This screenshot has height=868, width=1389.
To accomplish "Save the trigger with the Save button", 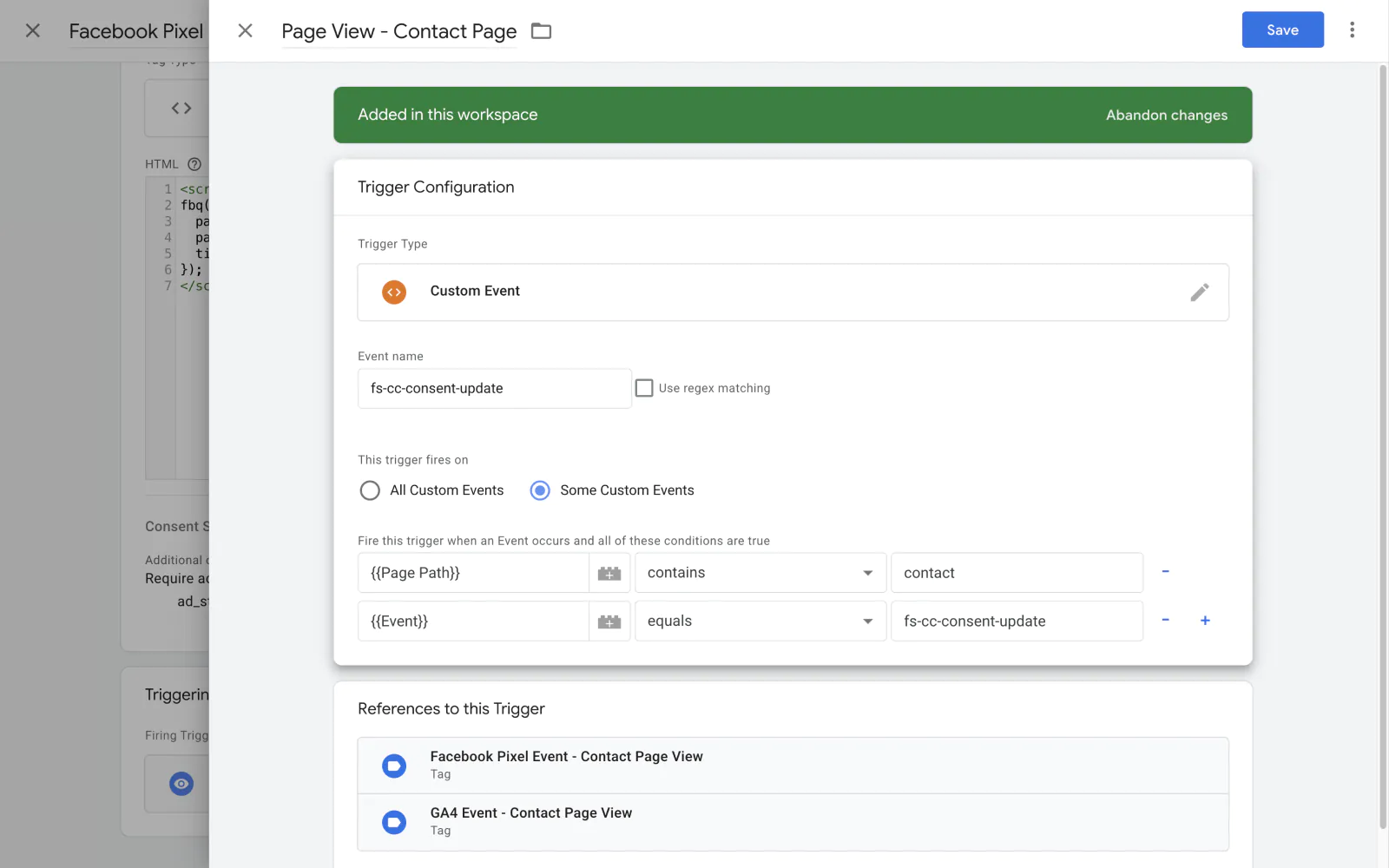I will (1282, 30).
